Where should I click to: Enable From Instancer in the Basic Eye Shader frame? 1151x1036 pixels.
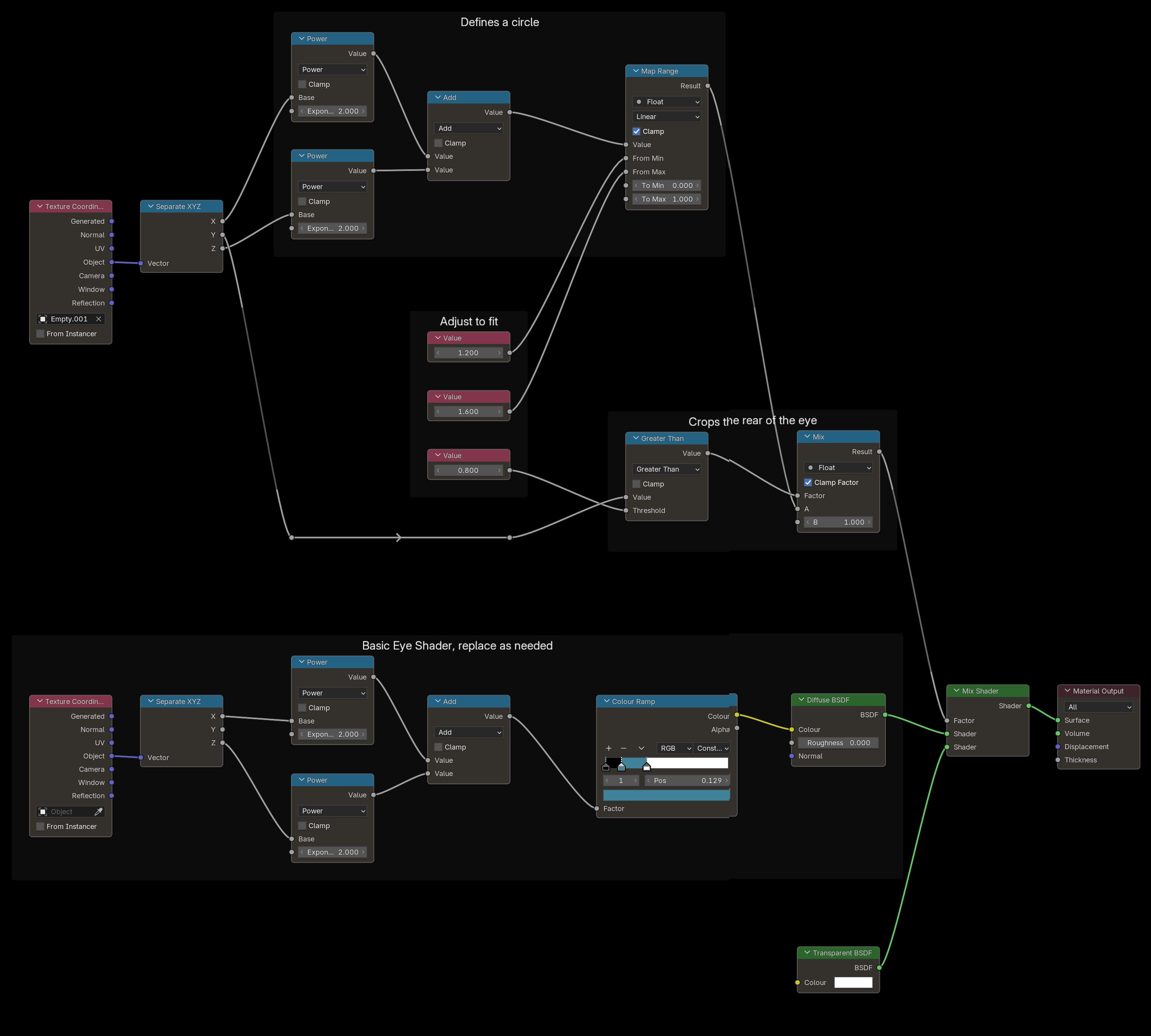click(x=40, y=827)
